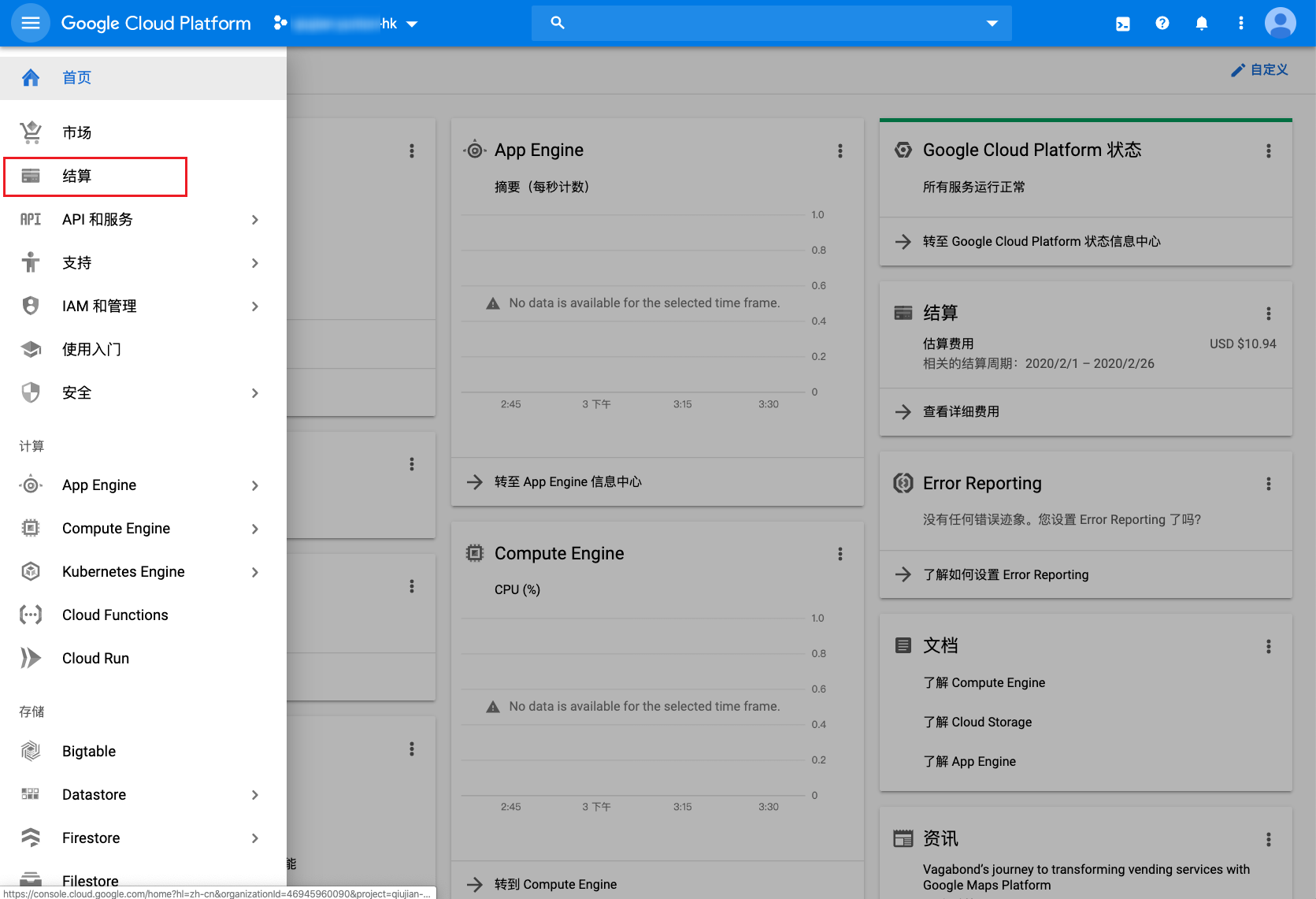Open the App Engine card options menu
This screenshot has height=899, width=1316.
pyautogui.click(x=840, y=150)
